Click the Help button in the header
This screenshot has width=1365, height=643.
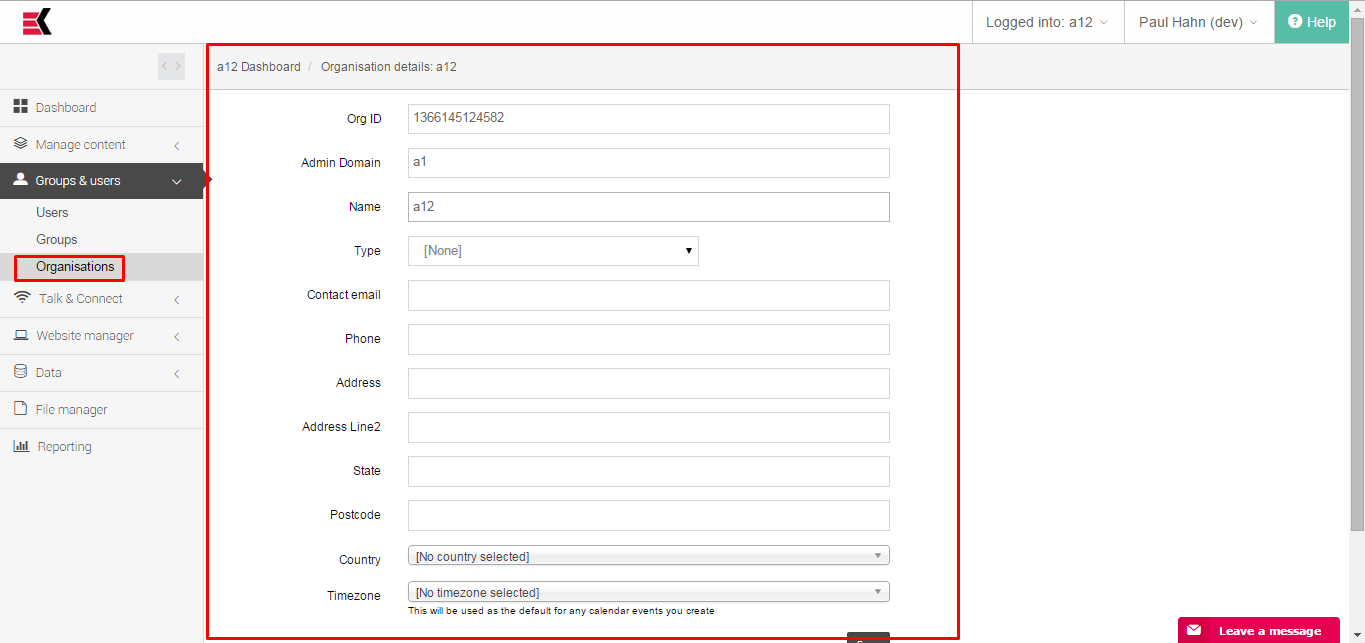tap(1312, 22)
